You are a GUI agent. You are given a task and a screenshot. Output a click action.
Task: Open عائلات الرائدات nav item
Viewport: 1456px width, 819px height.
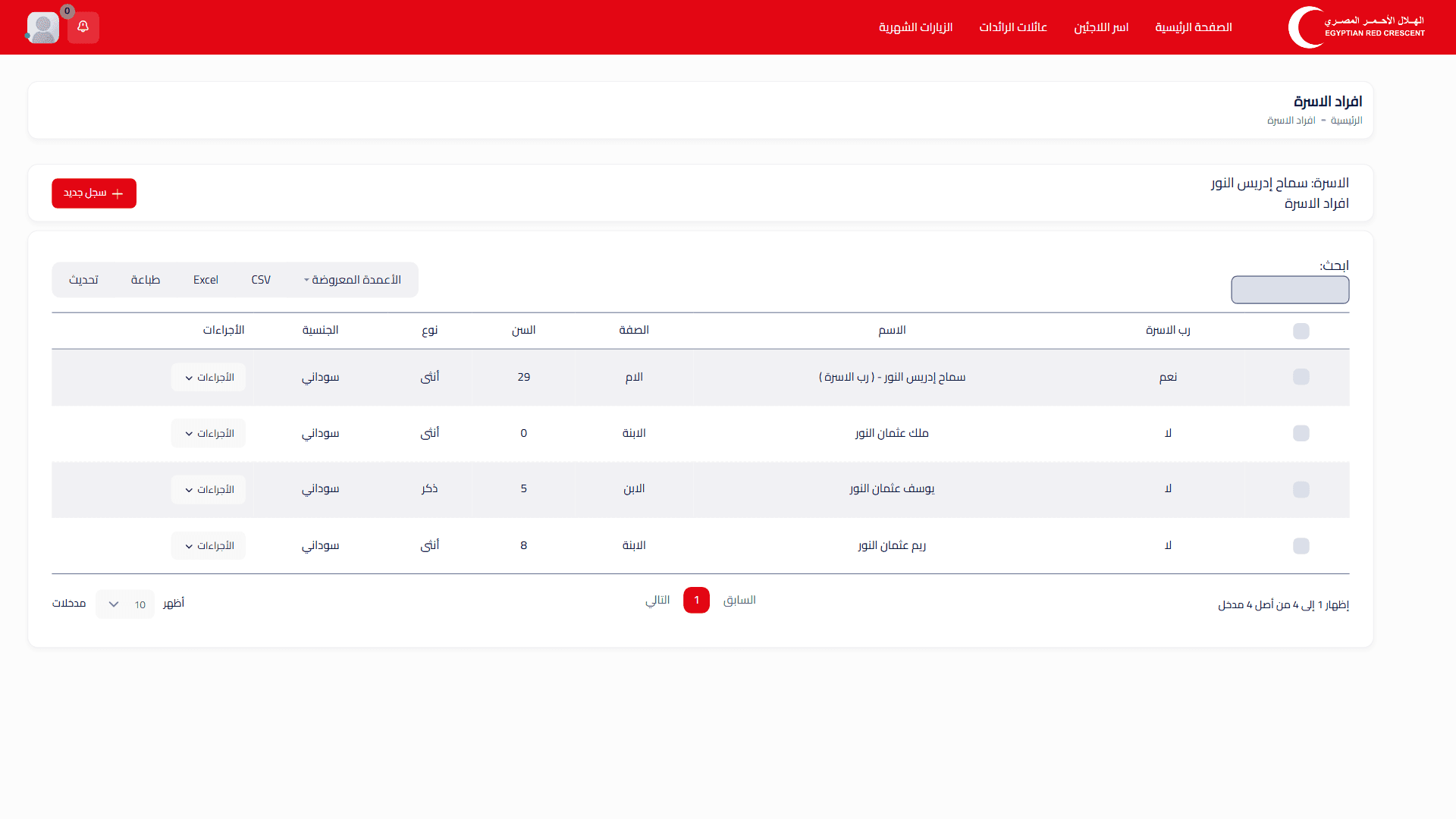(x=1013, y=27)
